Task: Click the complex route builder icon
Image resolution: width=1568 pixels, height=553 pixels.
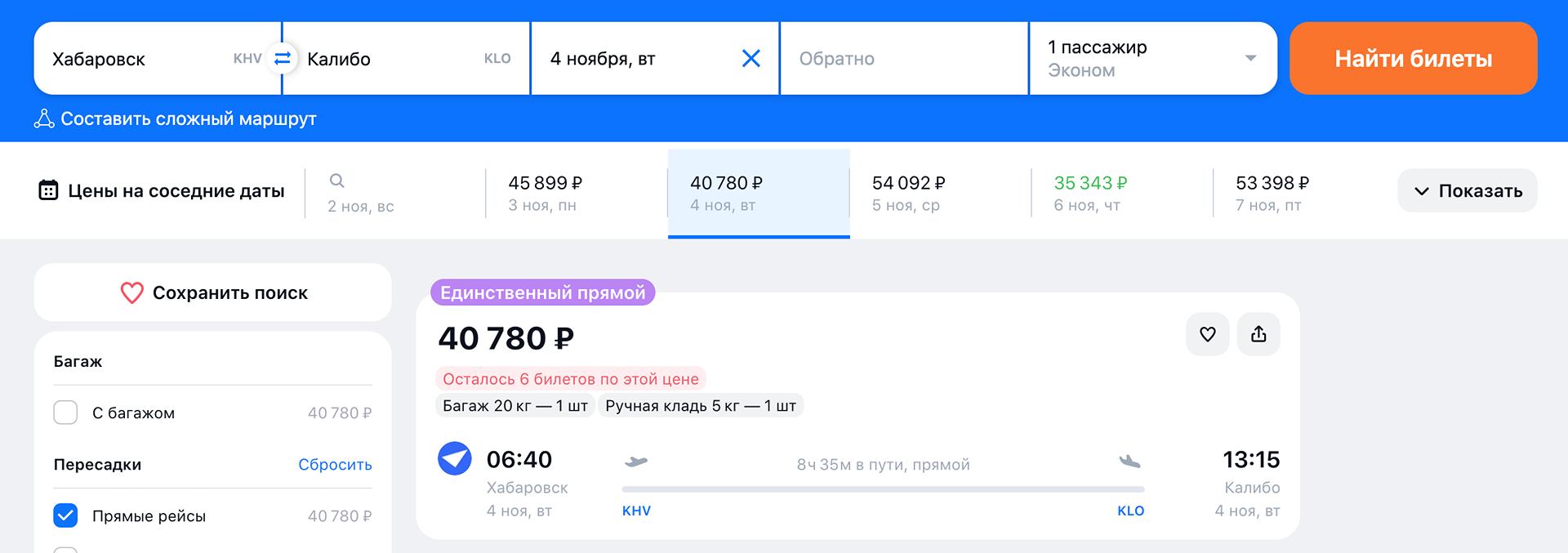Action: coord(44,119)
